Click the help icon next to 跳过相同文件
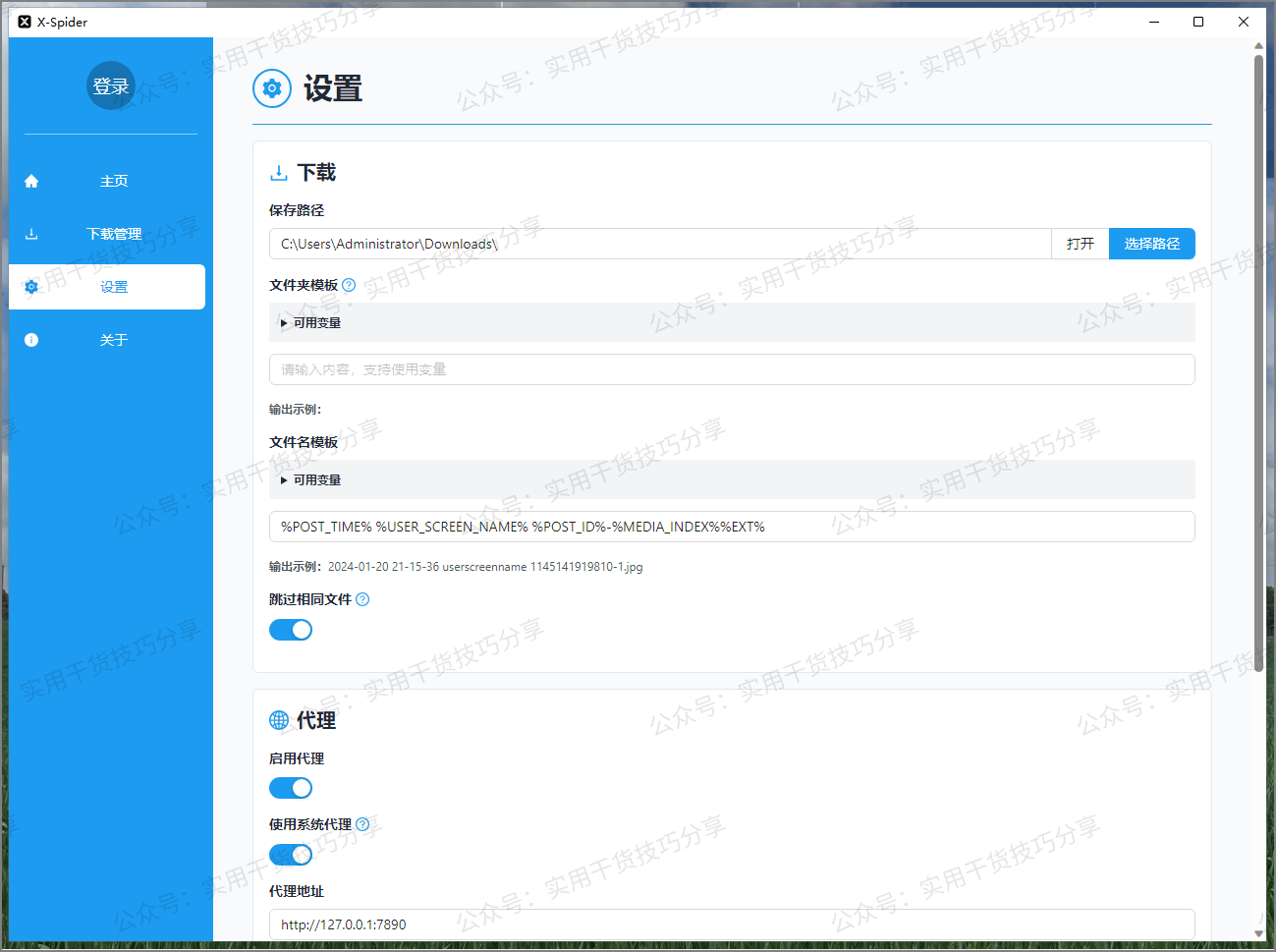 pos(362,598)
